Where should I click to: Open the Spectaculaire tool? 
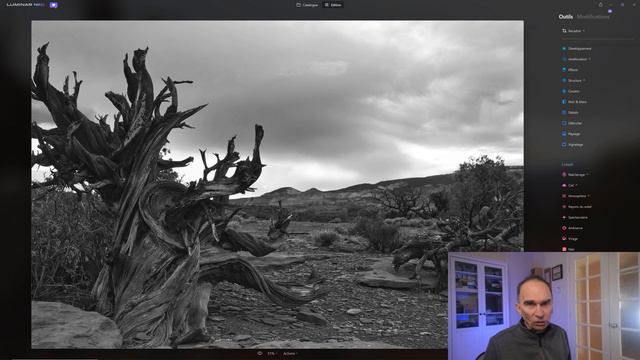click(x=575, y=217)
